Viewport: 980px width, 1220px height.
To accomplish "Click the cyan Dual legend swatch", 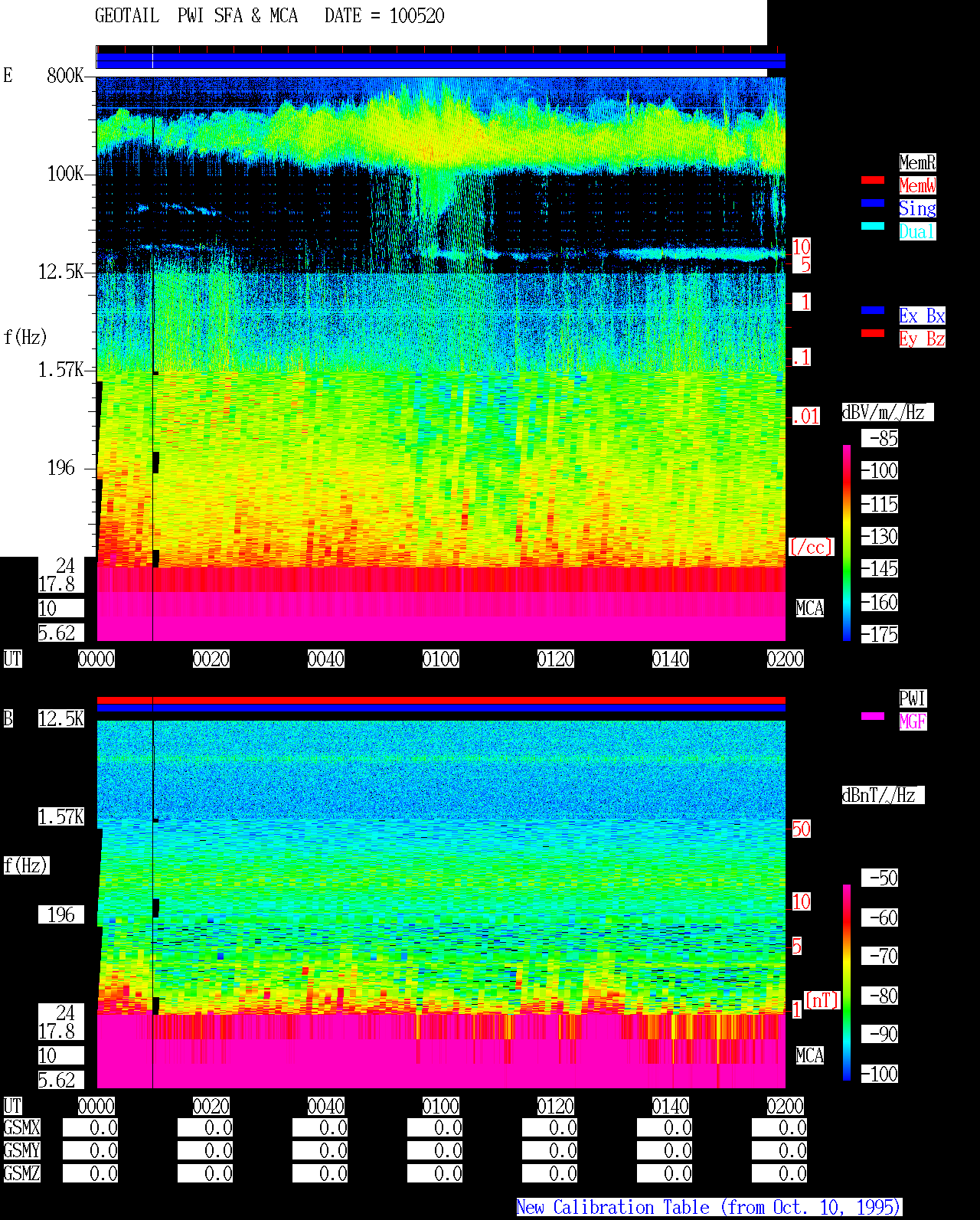I will coord(873,226).
